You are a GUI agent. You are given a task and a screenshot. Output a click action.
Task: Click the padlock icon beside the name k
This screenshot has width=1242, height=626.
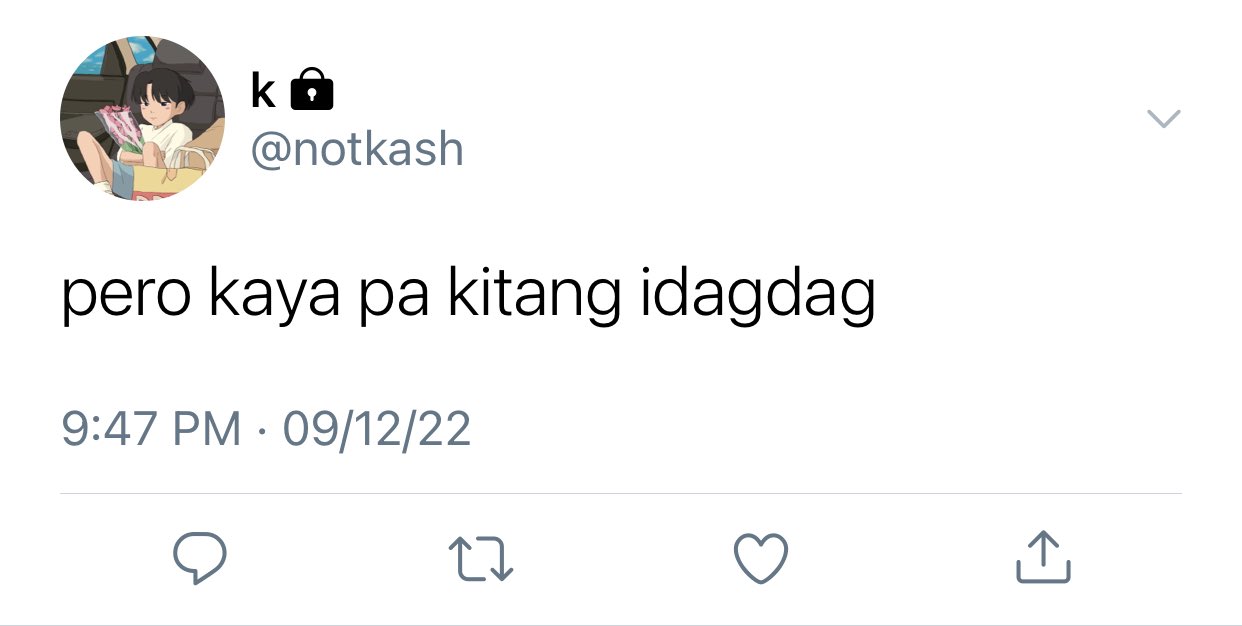[x=311, y=89]
